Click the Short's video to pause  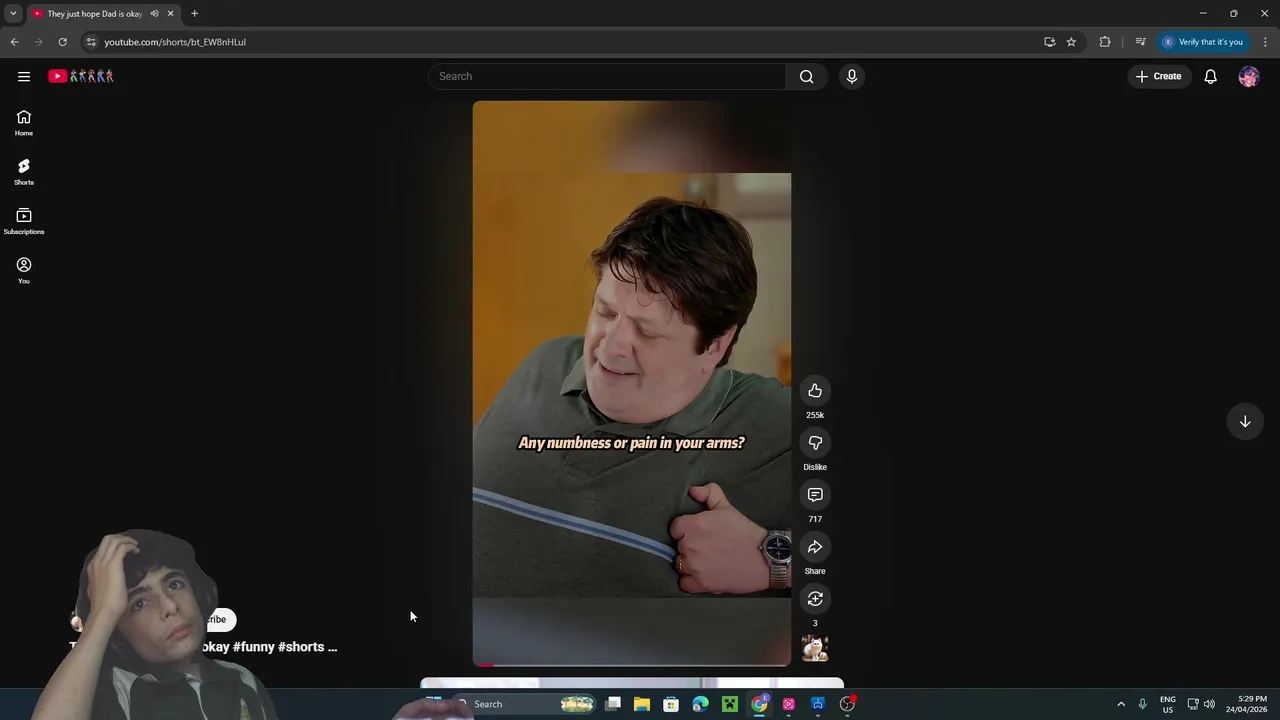[632, 384]
